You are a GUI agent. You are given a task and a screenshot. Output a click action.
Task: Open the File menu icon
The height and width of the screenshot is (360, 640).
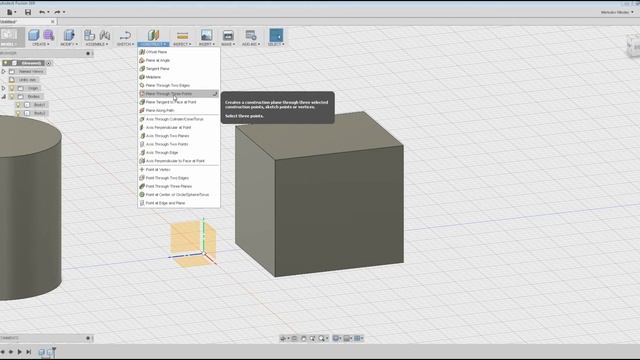tap(9, 12)
